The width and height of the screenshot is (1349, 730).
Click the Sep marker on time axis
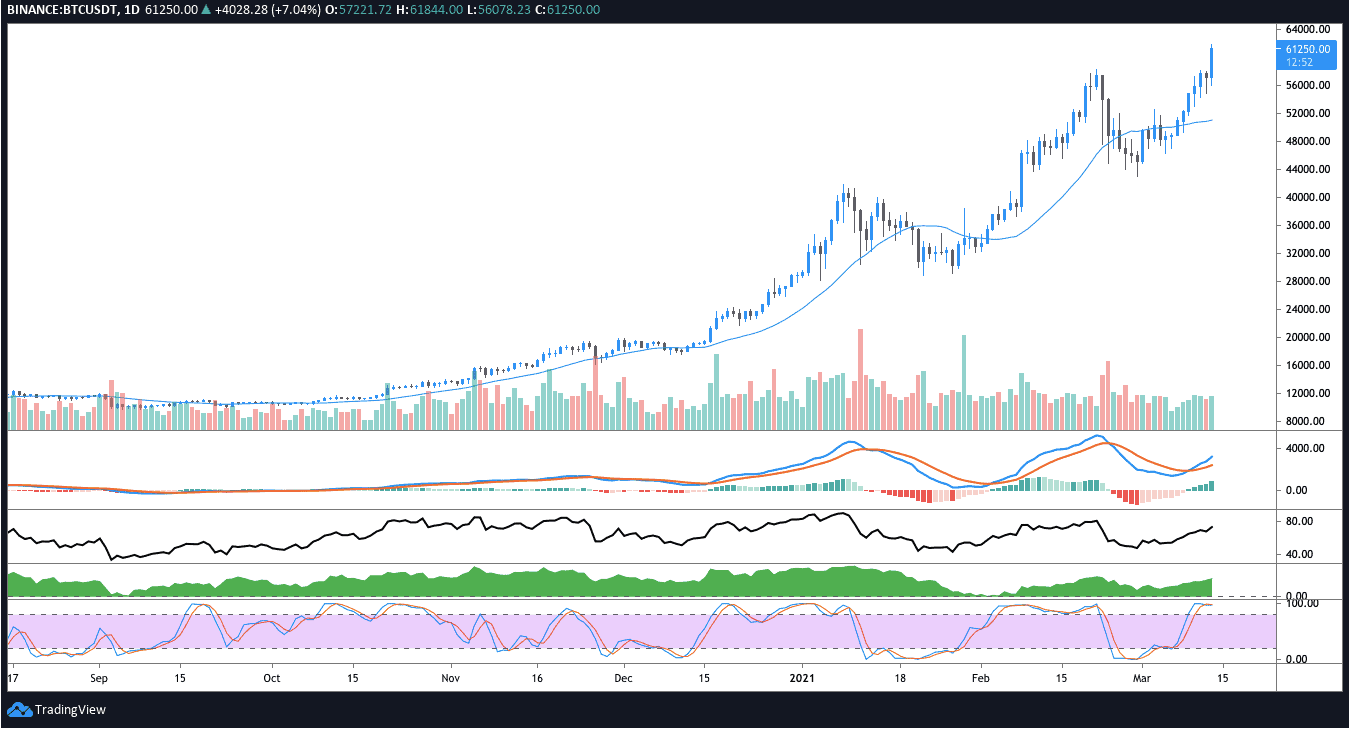coord(98,677)
